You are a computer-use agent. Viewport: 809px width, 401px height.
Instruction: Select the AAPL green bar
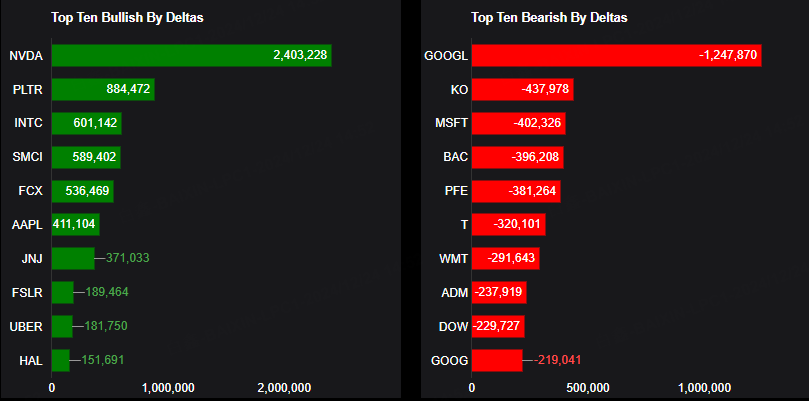(x=75, y=225)
